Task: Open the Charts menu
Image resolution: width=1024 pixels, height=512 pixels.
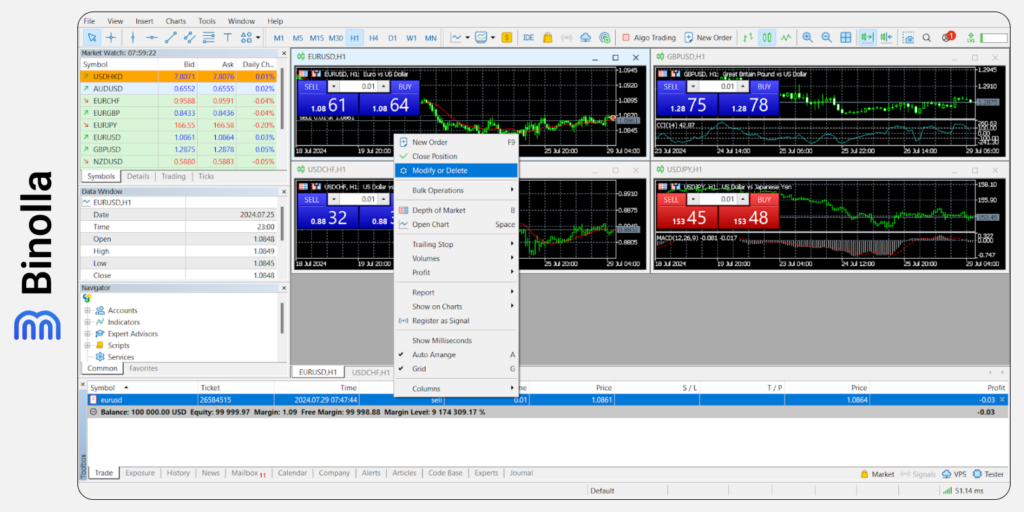Action: tap(175, 21)
